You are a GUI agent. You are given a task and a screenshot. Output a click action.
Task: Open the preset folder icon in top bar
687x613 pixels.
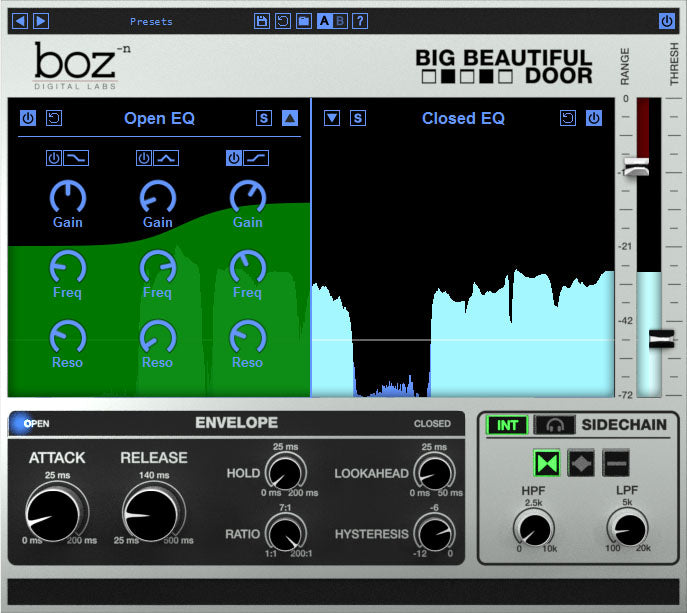pyautogui.click(x=303, y=21)
